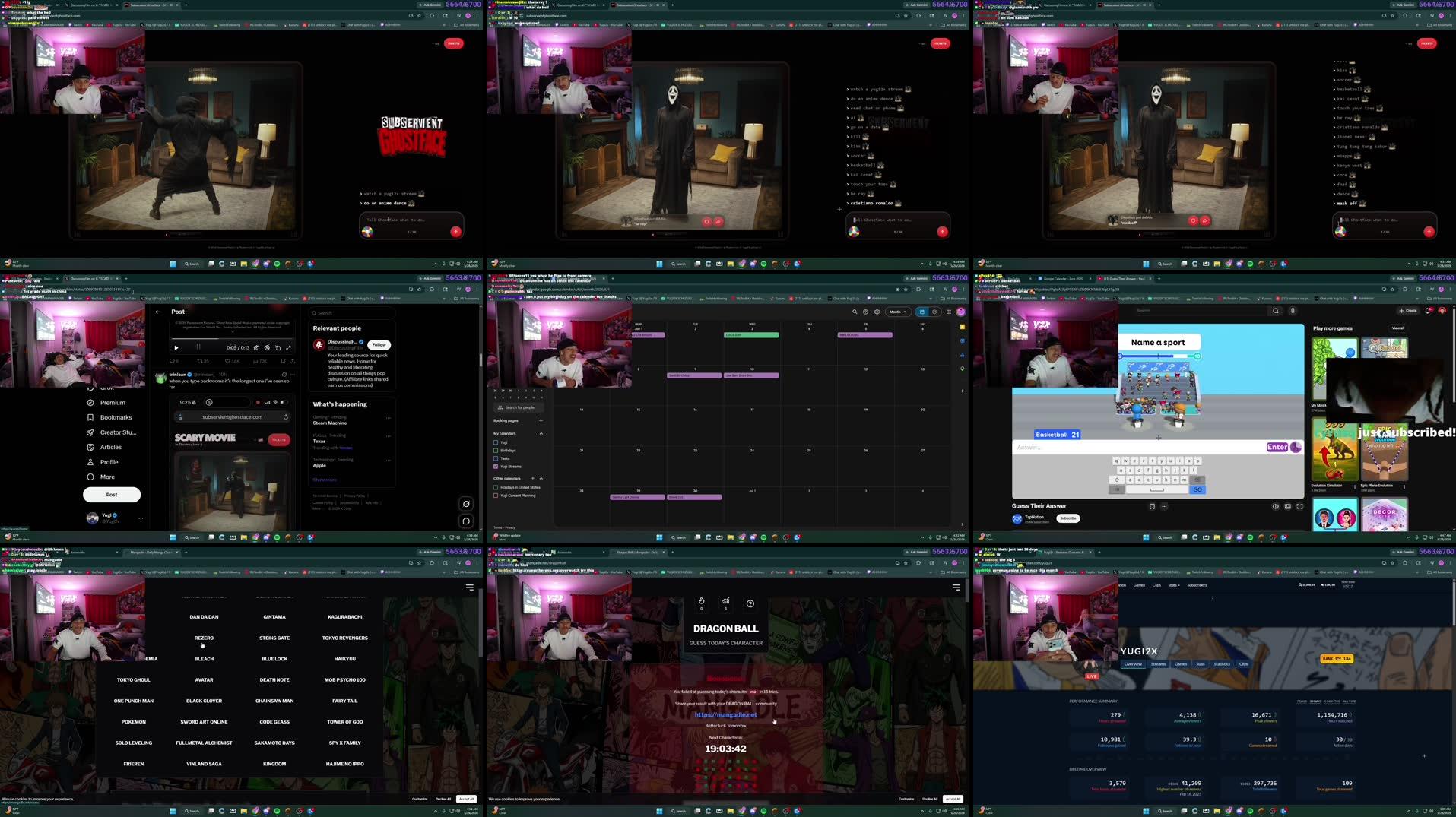Image resolution: width=1456 pixels, height=817 pixels.
Task: Switch to the Statistics tab on YUGI2X page
Action: point(1222,664)
